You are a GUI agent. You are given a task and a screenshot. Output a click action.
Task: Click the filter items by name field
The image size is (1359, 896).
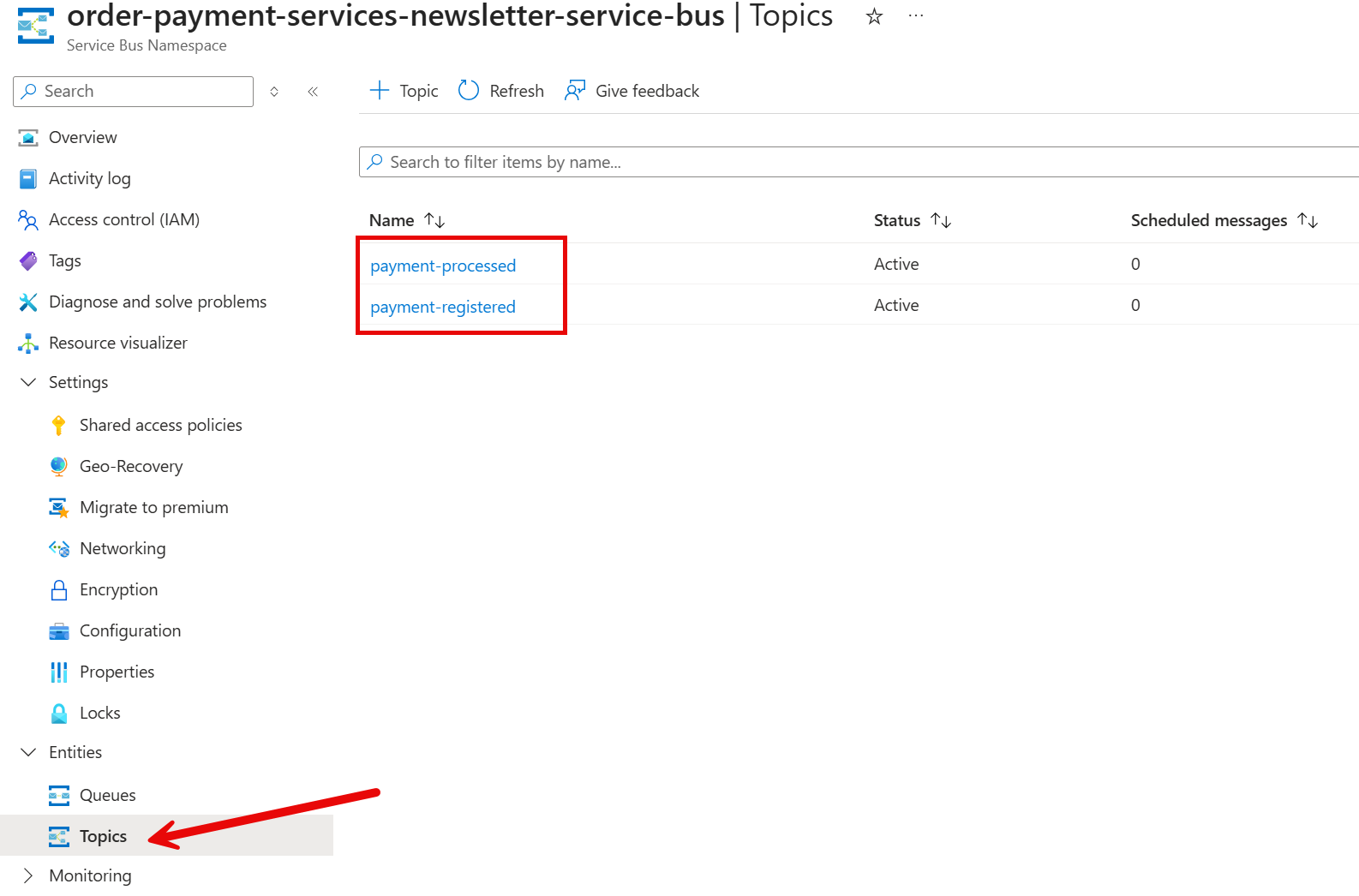pyautogui.click(x=857, y=163)
